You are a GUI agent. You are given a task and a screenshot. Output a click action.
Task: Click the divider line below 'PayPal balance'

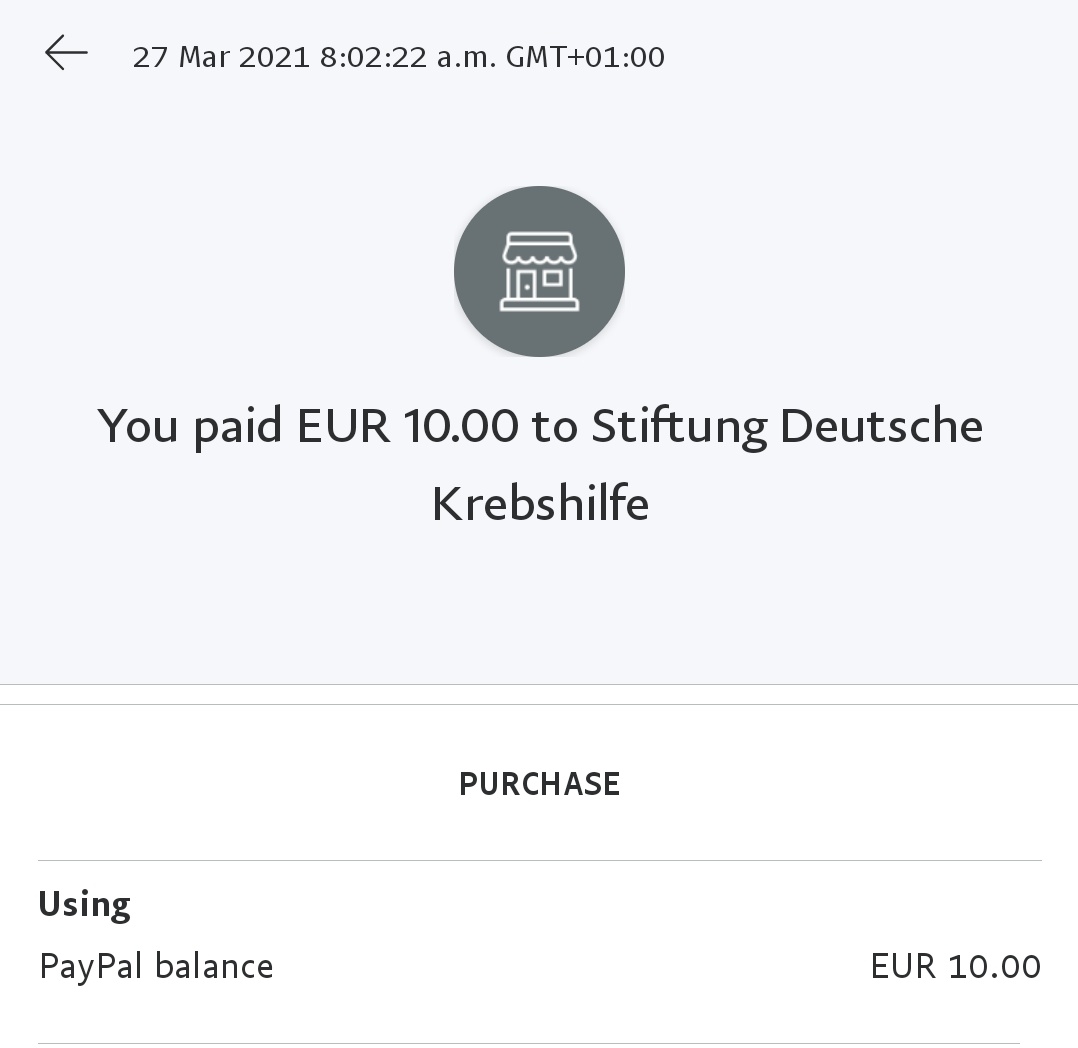[528, 1043]
